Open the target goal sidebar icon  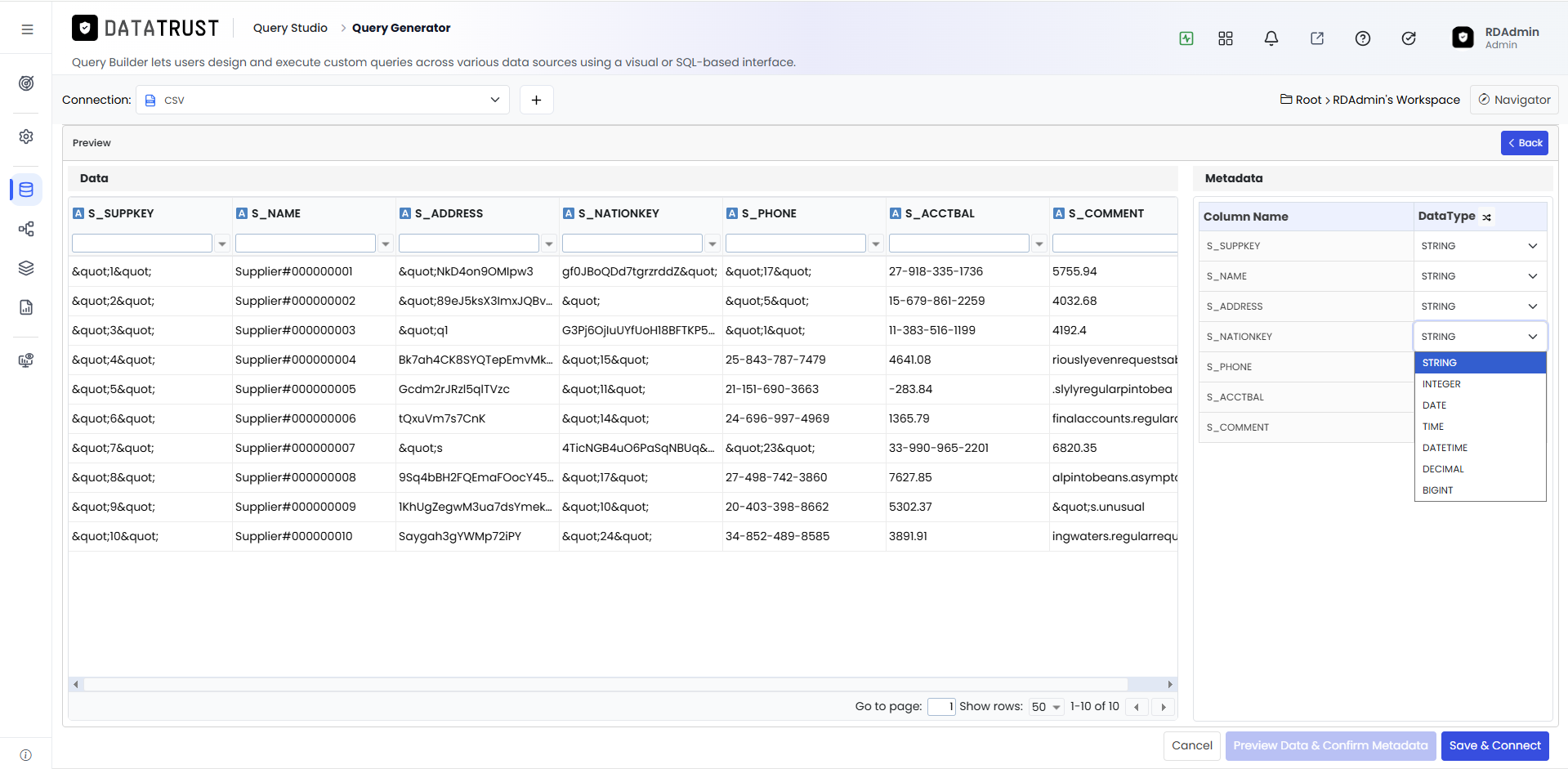[x=26, y=83]
